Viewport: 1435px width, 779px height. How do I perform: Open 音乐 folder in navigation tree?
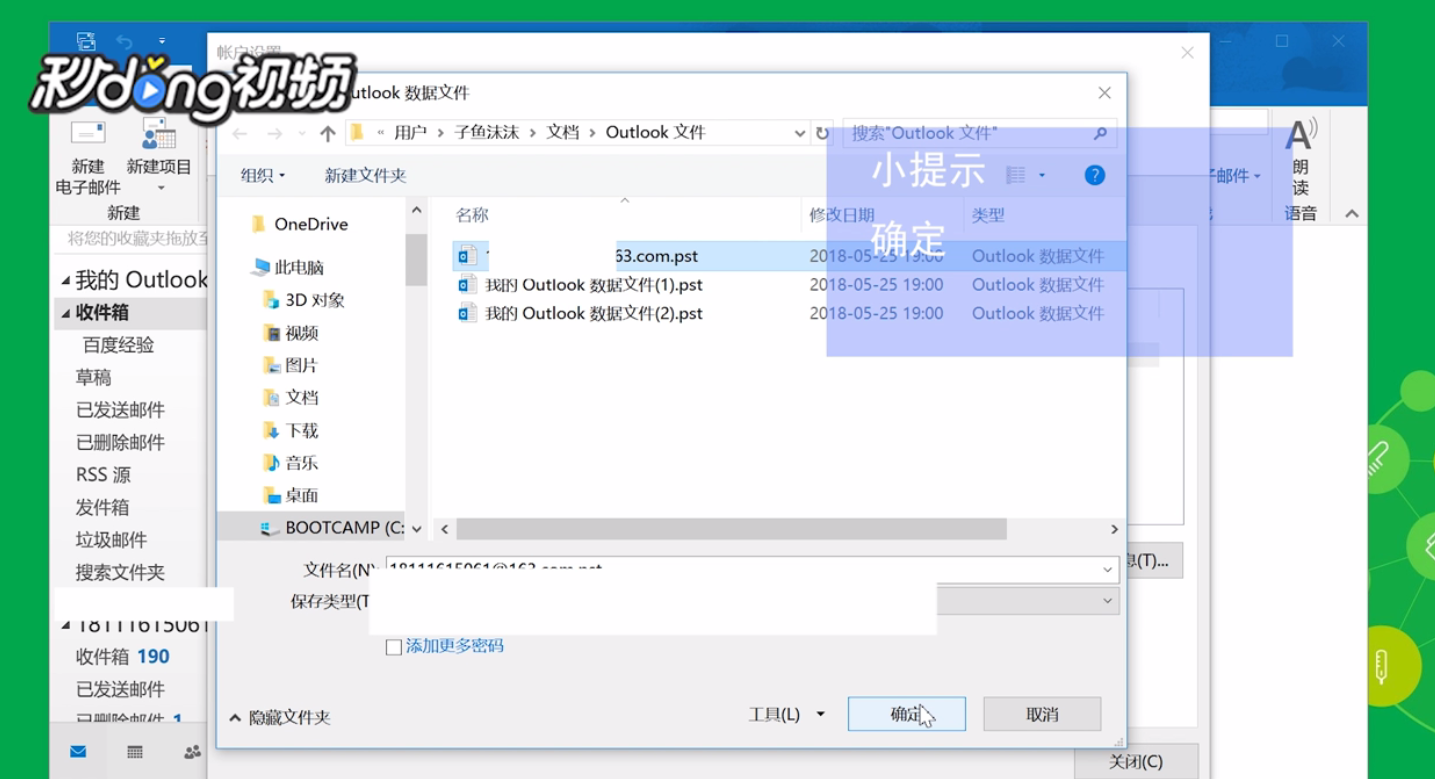(x=301, y=463)
